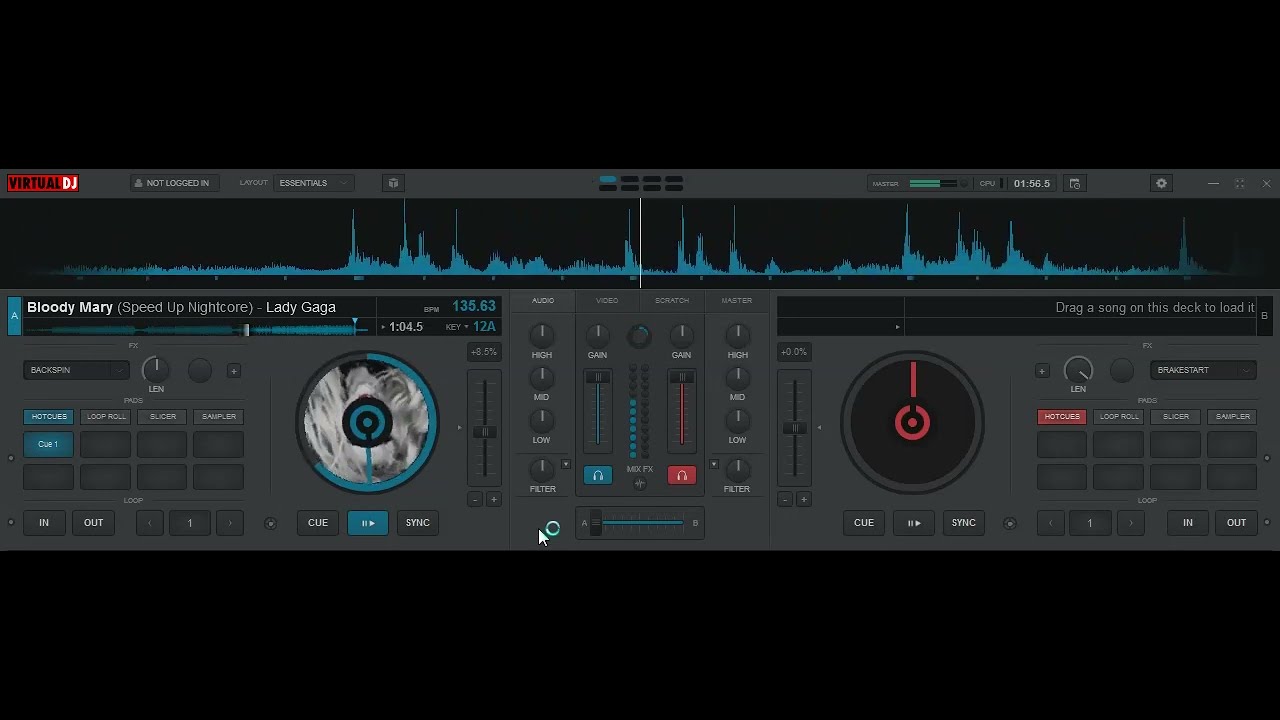Click the clock display reading 01:56.5

coord(1032,184)
